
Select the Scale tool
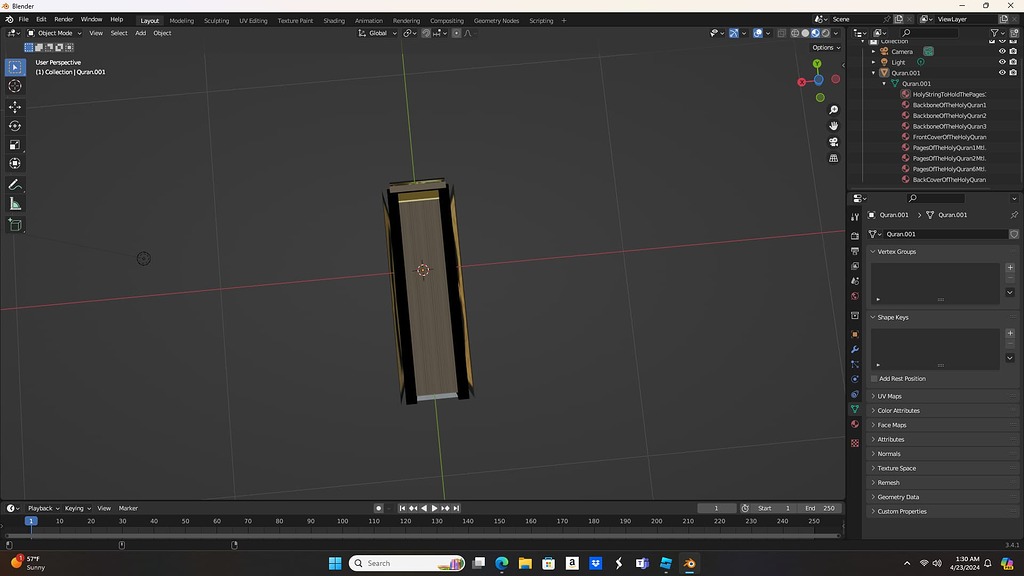pos(15,144)
